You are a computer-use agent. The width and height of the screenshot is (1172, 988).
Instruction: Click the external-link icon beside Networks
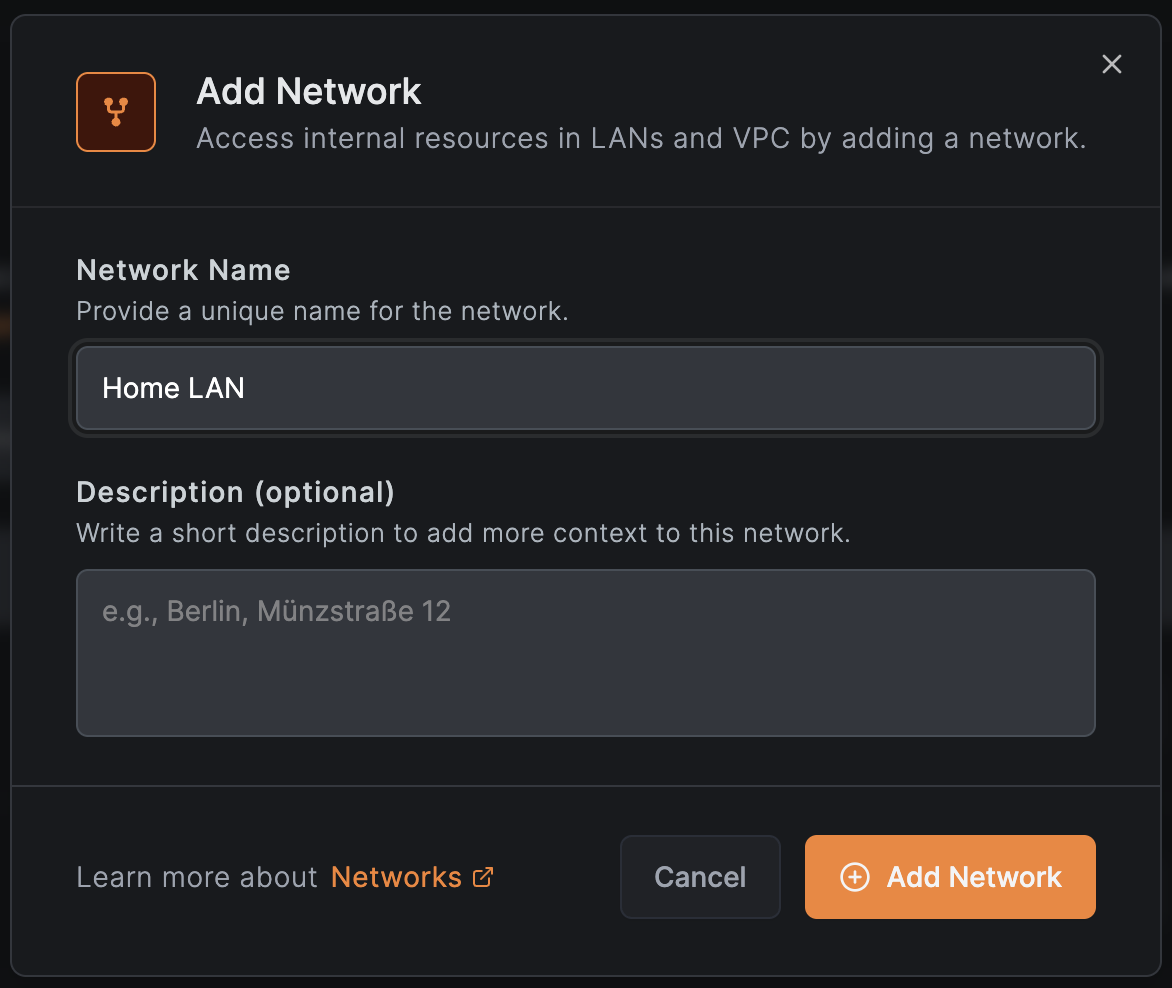pos(484,877)
